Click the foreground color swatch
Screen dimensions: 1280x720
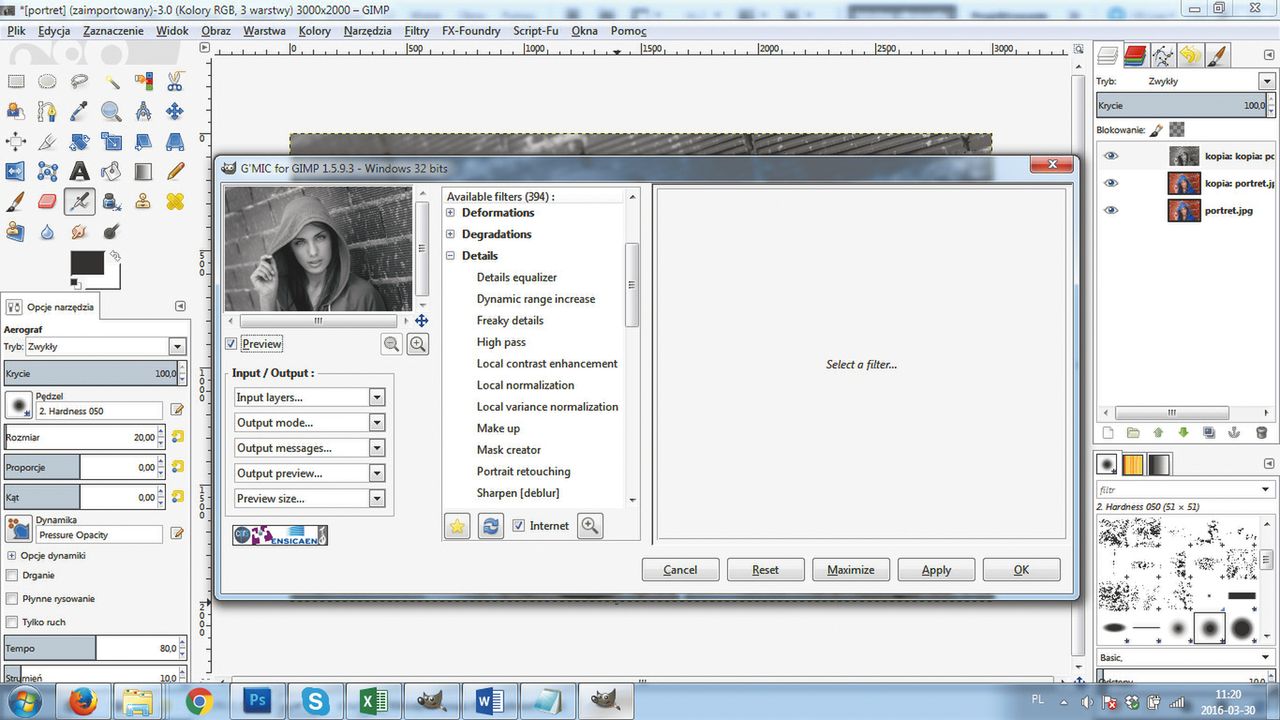click(x=86, y=262)
